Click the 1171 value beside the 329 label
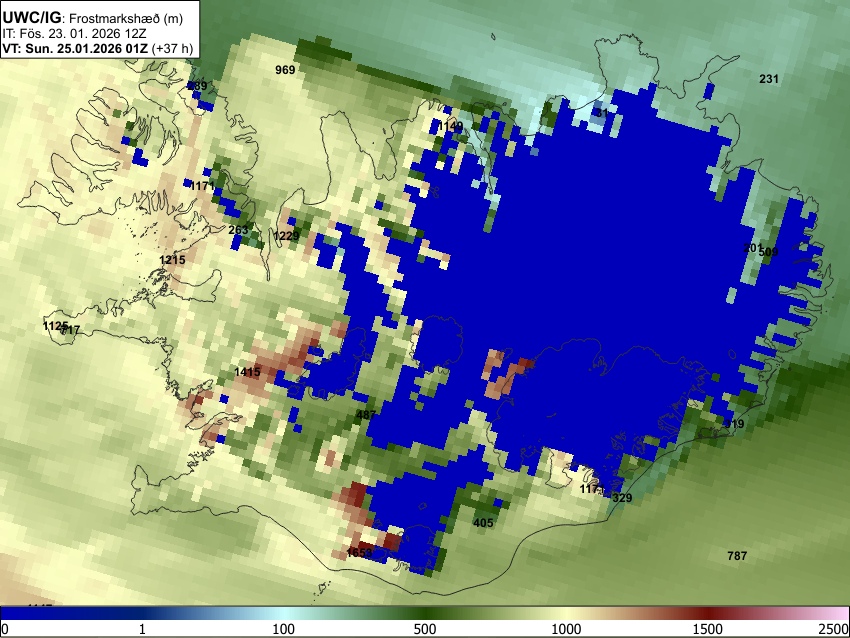This screenshot has width=850, height=638. point(591,489)
